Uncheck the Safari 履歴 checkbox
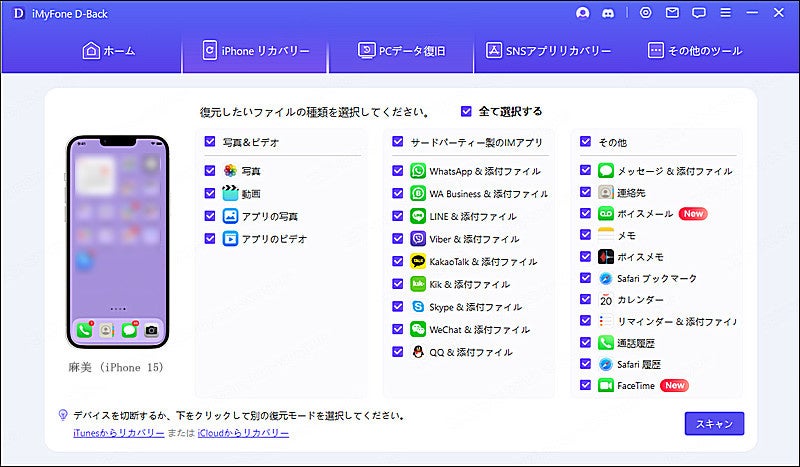Viewport: 800px width, 467px height. click(585, 363)
